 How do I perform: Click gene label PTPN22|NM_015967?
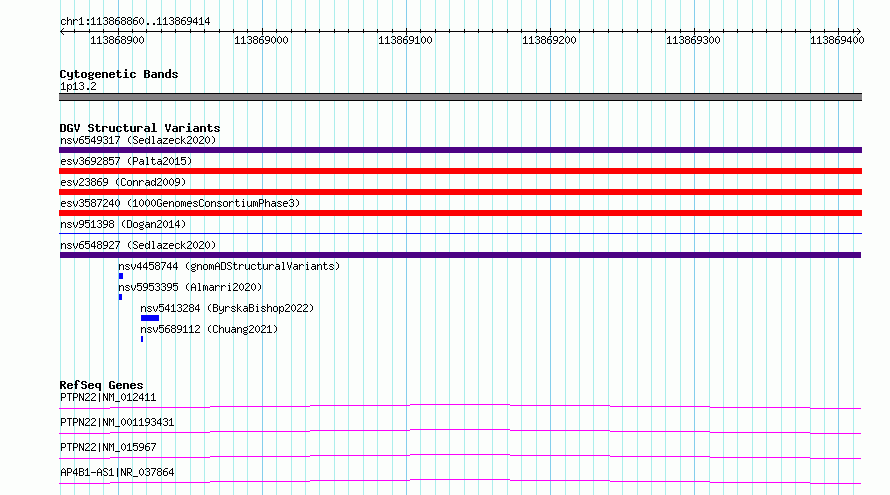tap(108, 447)
